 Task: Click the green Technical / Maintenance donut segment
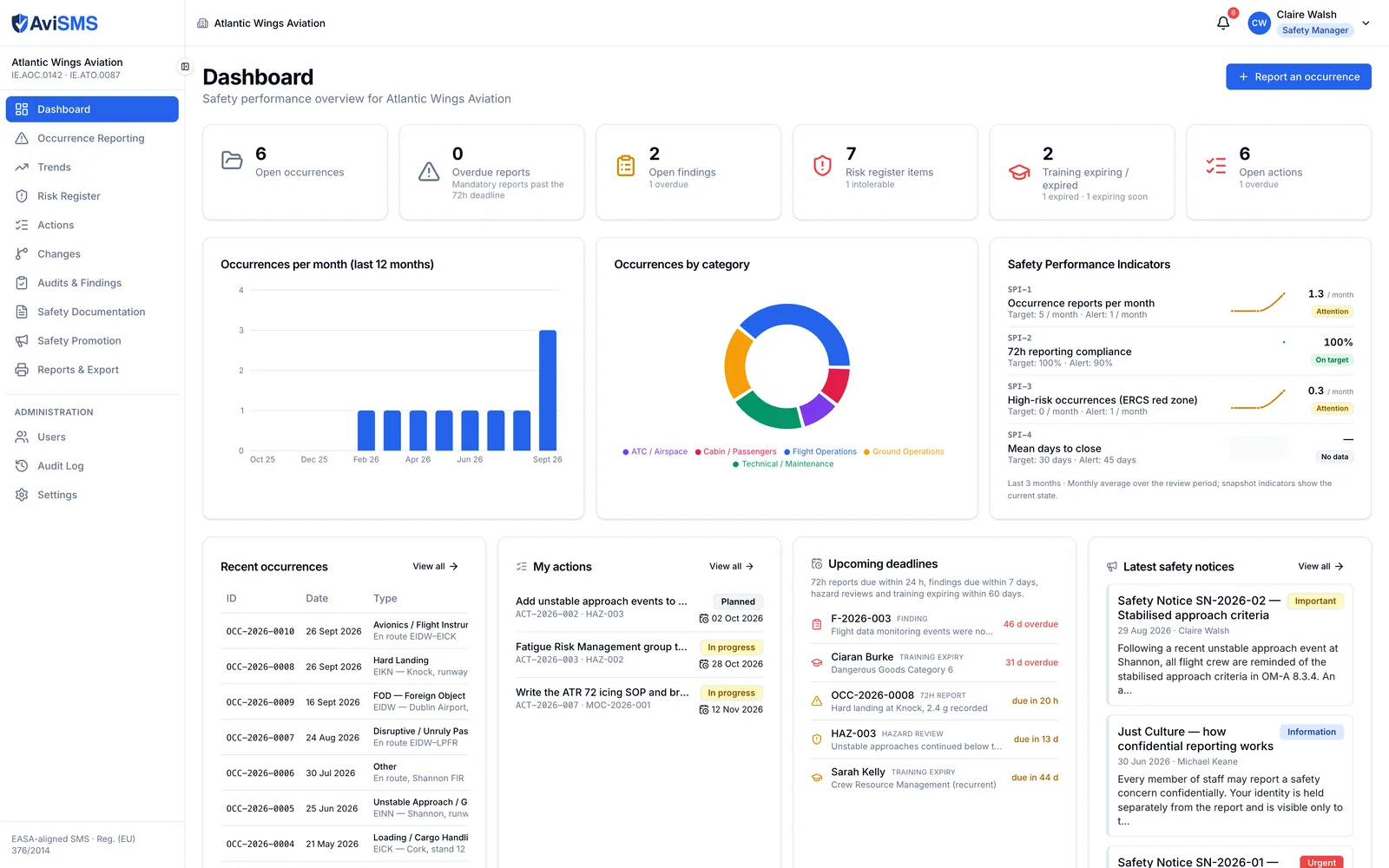769,411
